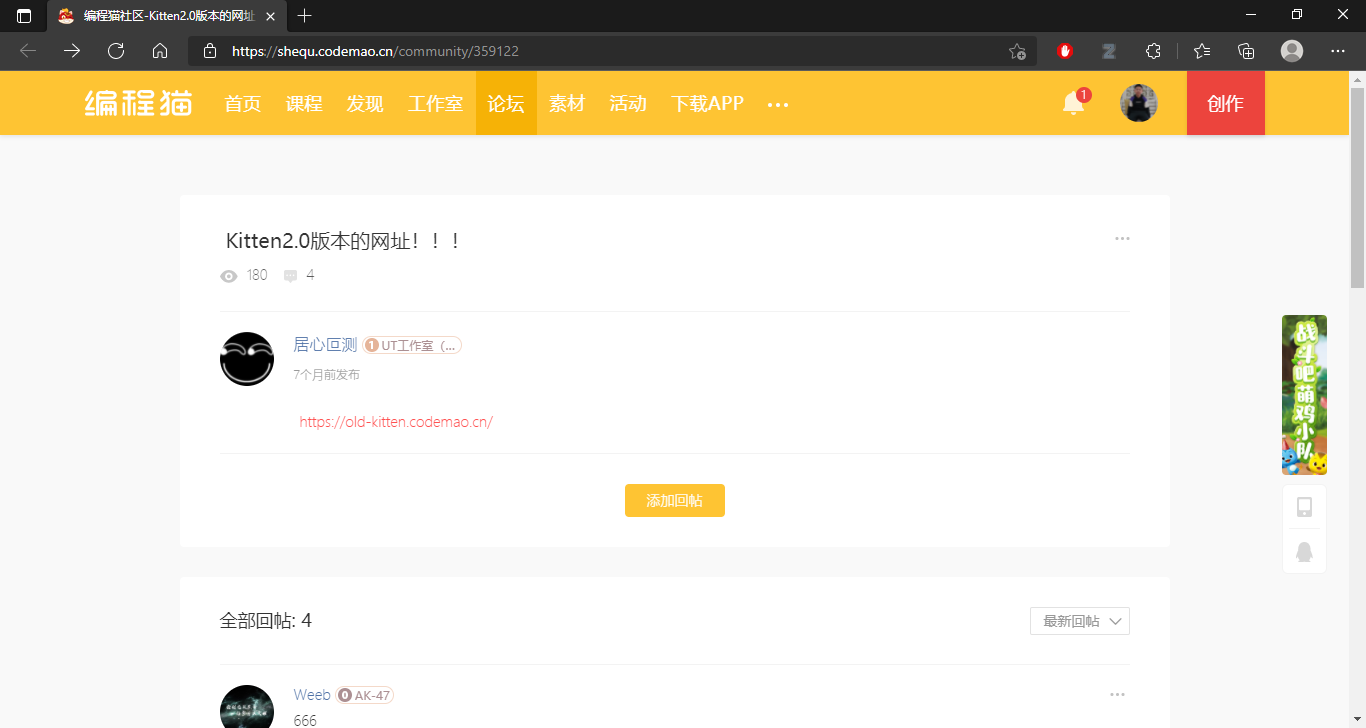The height and width of the screenshot is (728, 1366).
Task: Select the 论坛 navigation tab
Action: pos(506,103)
